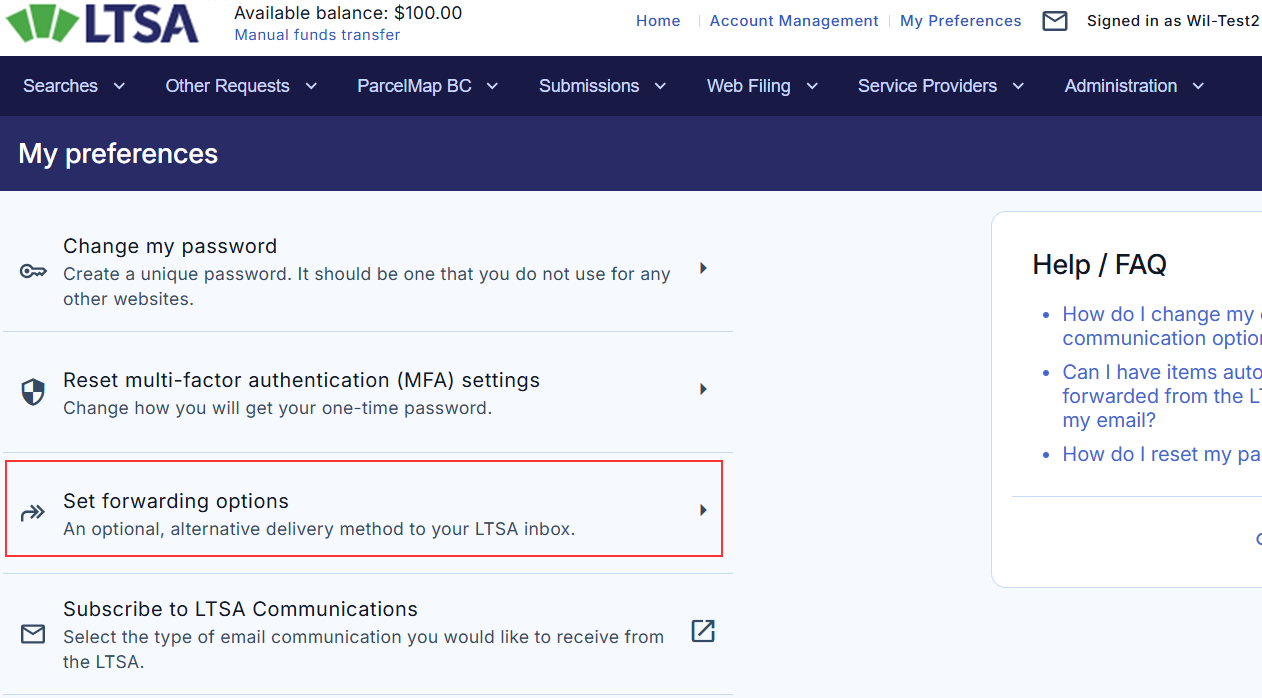Open the ParcelMap BC dropdown menu
1262x698 pixels.
427,86
